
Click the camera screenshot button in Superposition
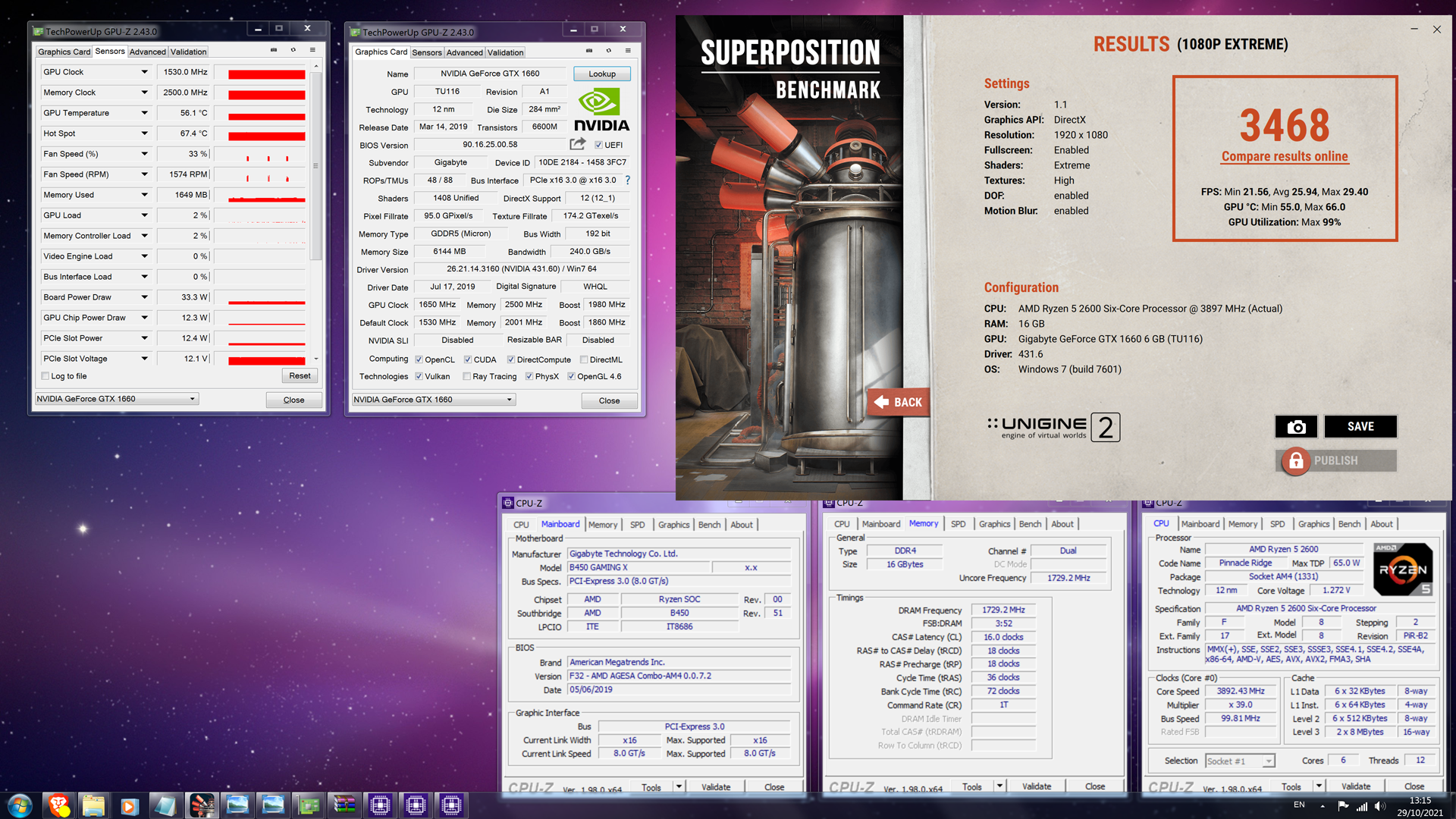[x=1297, y=427]
